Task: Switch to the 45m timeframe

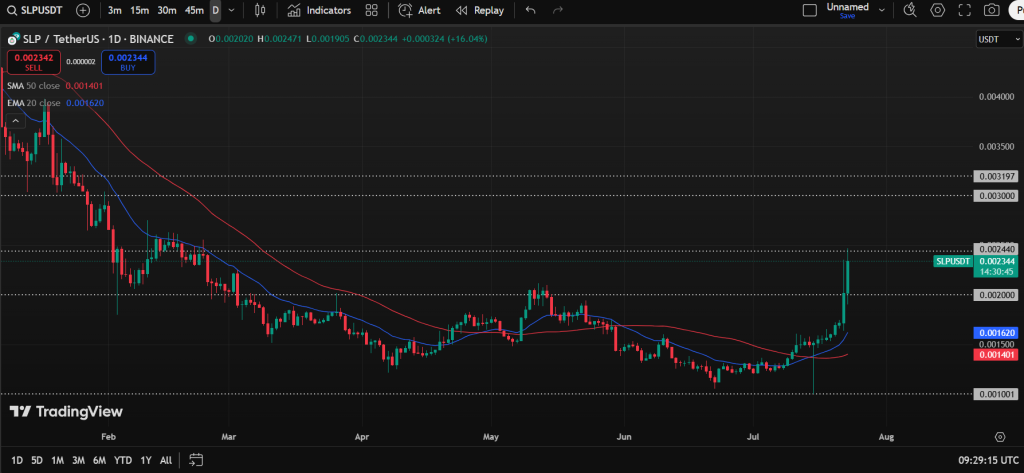Action: [194, 10]
